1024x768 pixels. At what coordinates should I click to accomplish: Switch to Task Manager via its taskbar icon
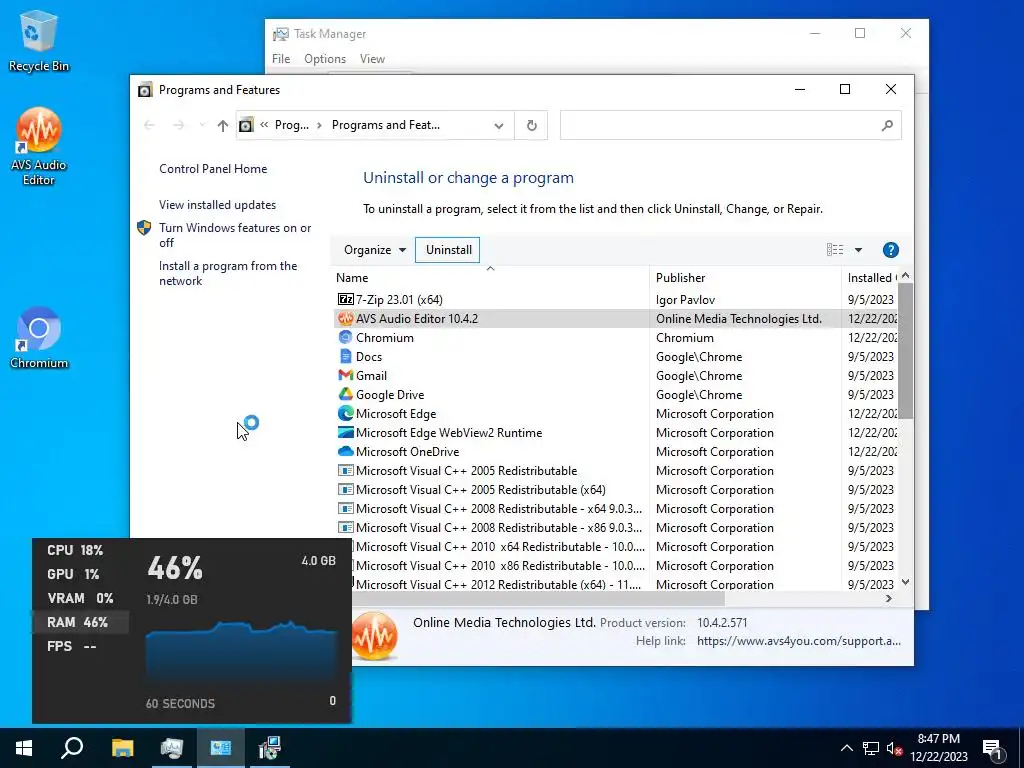[171, 748]
